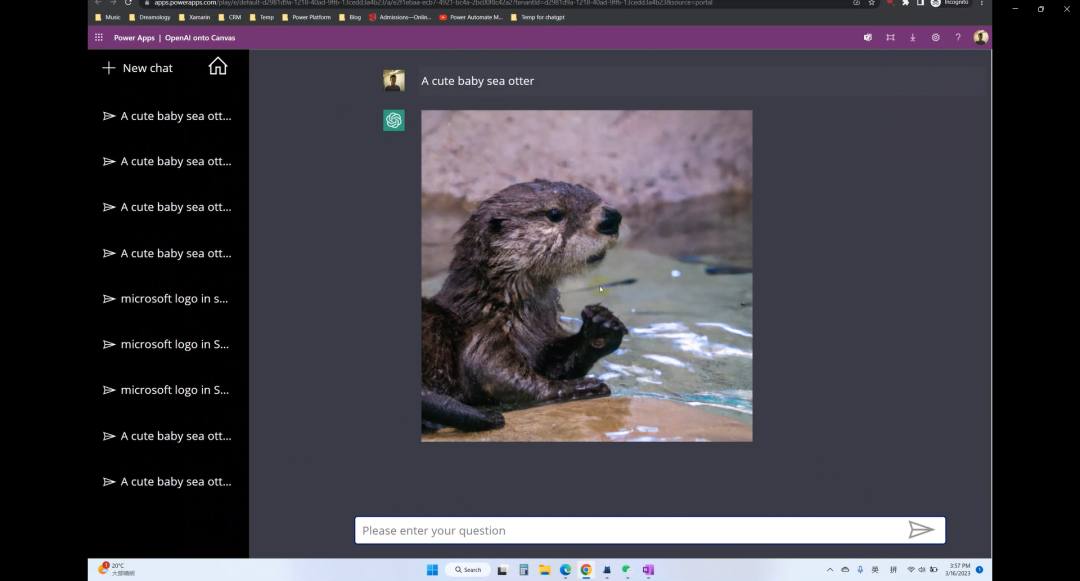Open the Teams icon in the Power Apps header
The height and width of the screenshot is (581, 1080).
coord(868,38)
